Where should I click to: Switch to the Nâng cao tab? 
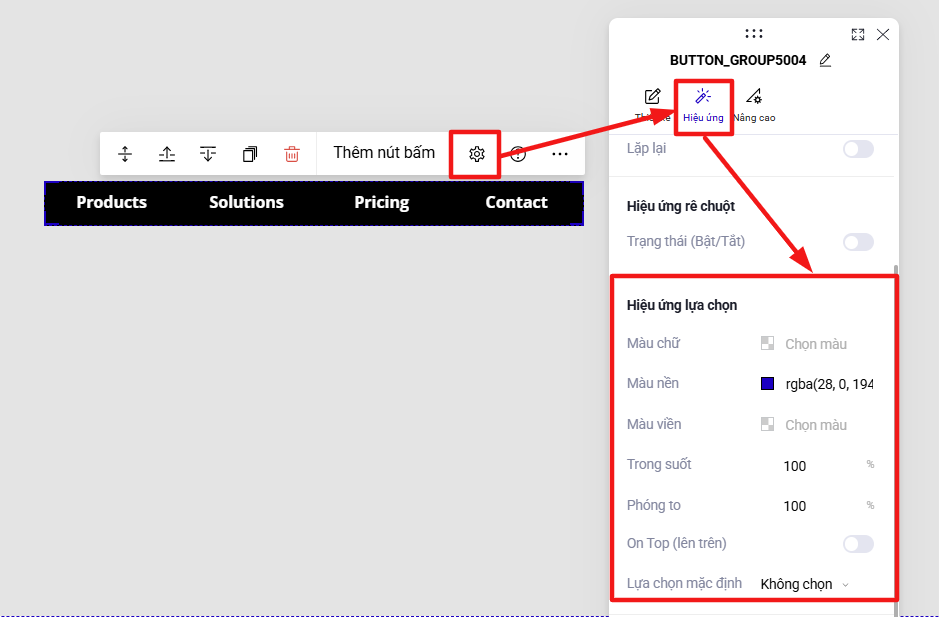tap(754, 106)
